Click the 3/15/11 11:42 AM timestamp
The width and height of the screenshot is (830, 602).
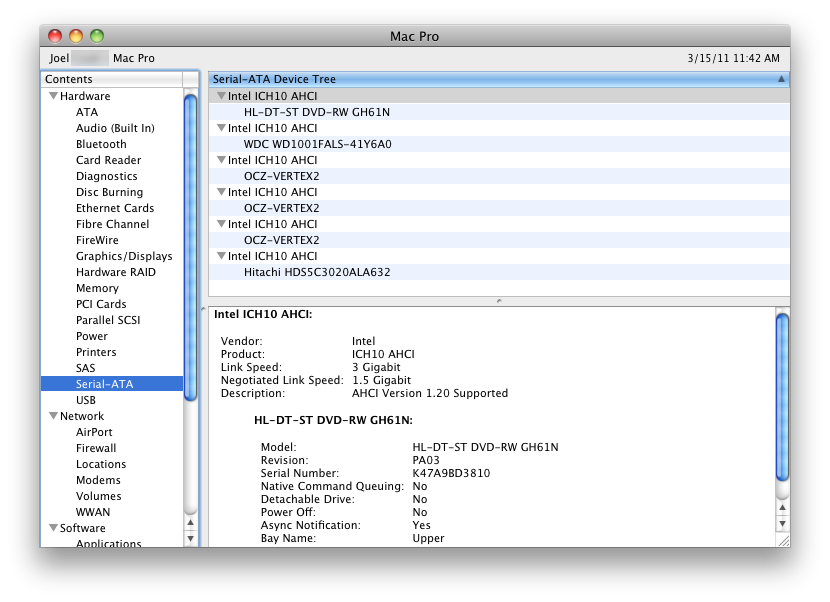[734, 58]
